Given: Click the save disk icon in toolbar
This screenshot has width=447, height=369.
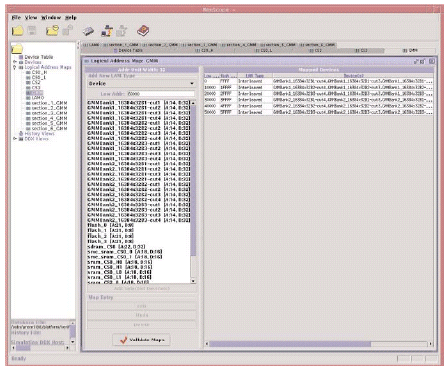Looking at the screenshot, I should click(x=32, y=31).
